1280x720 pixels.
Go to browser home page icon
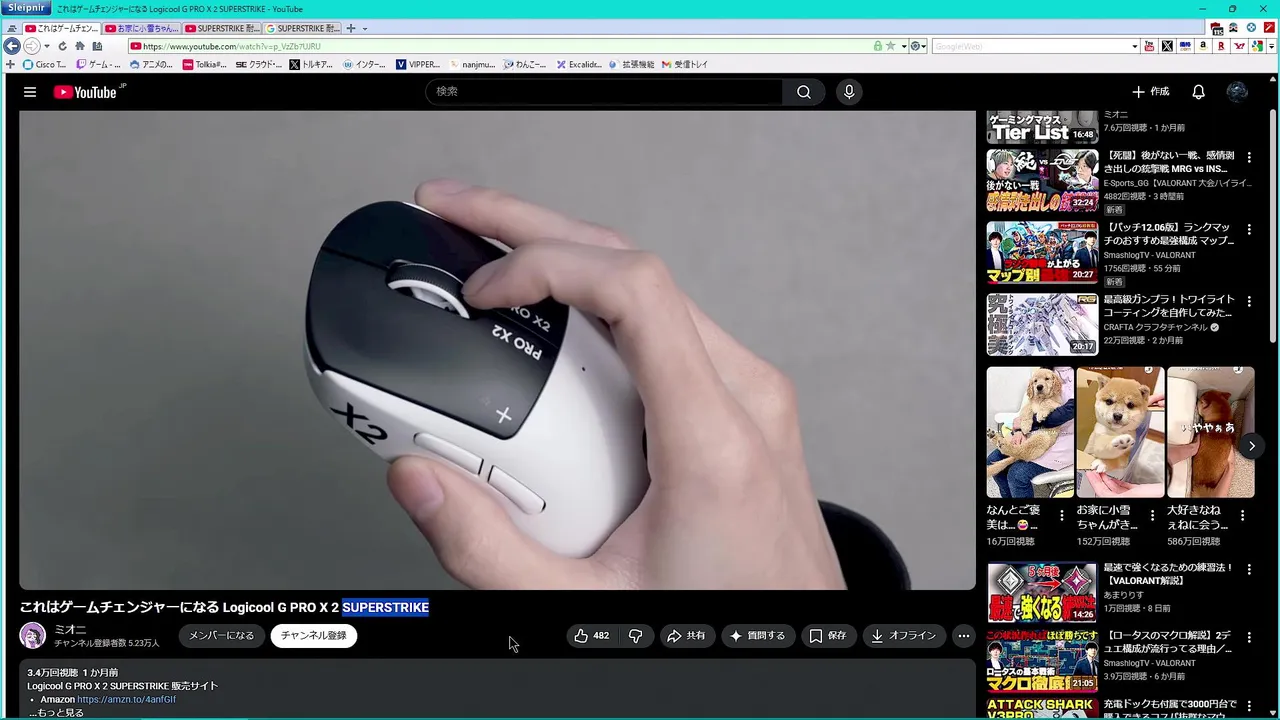click(x=79, y=46)
